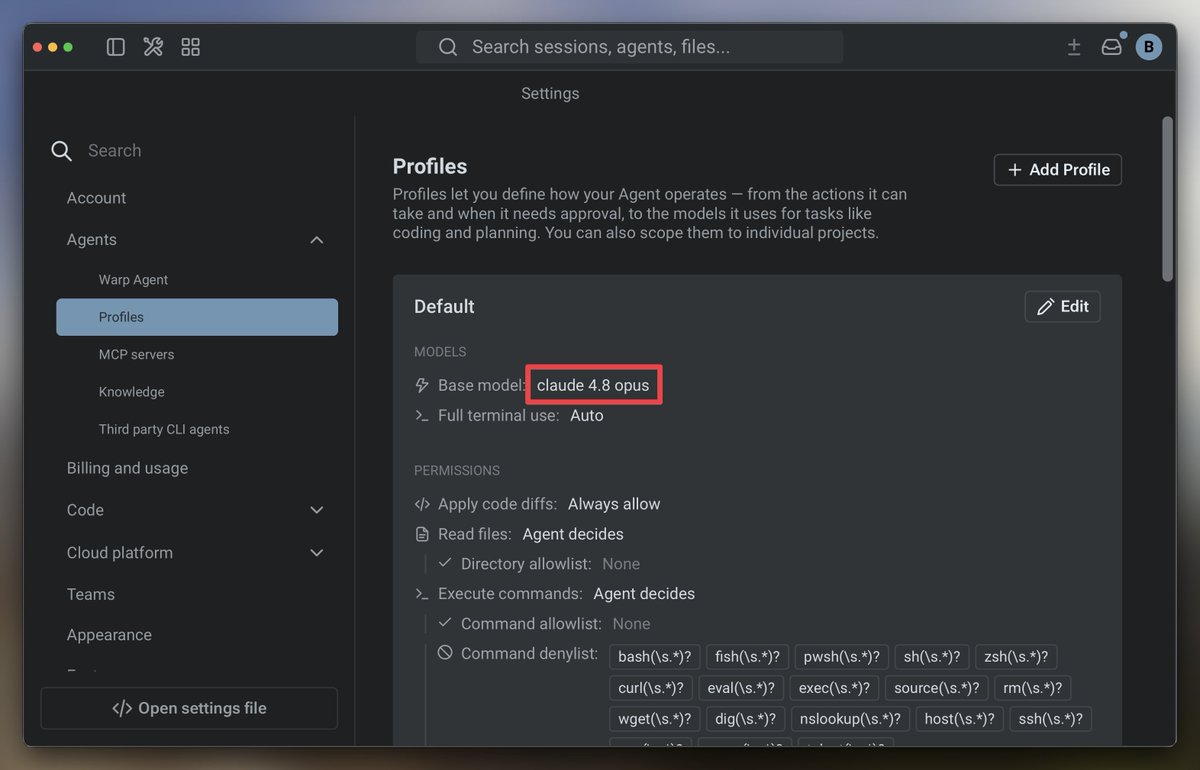Open the user avatar labeled B

(x=1149, y=47)
